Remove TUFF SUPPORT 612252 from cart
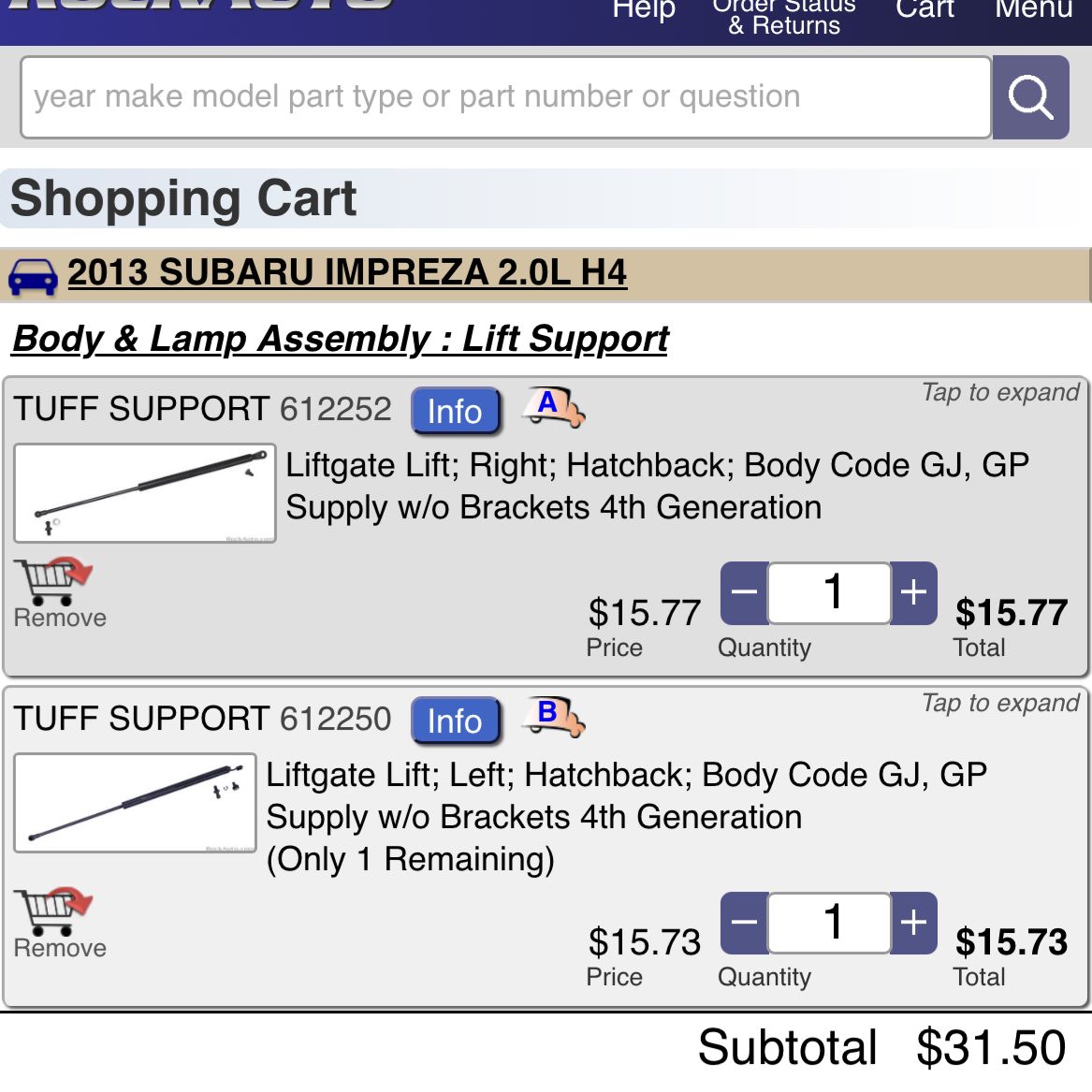Screen dimensions: 1092x1092 [x=58, y=593]
